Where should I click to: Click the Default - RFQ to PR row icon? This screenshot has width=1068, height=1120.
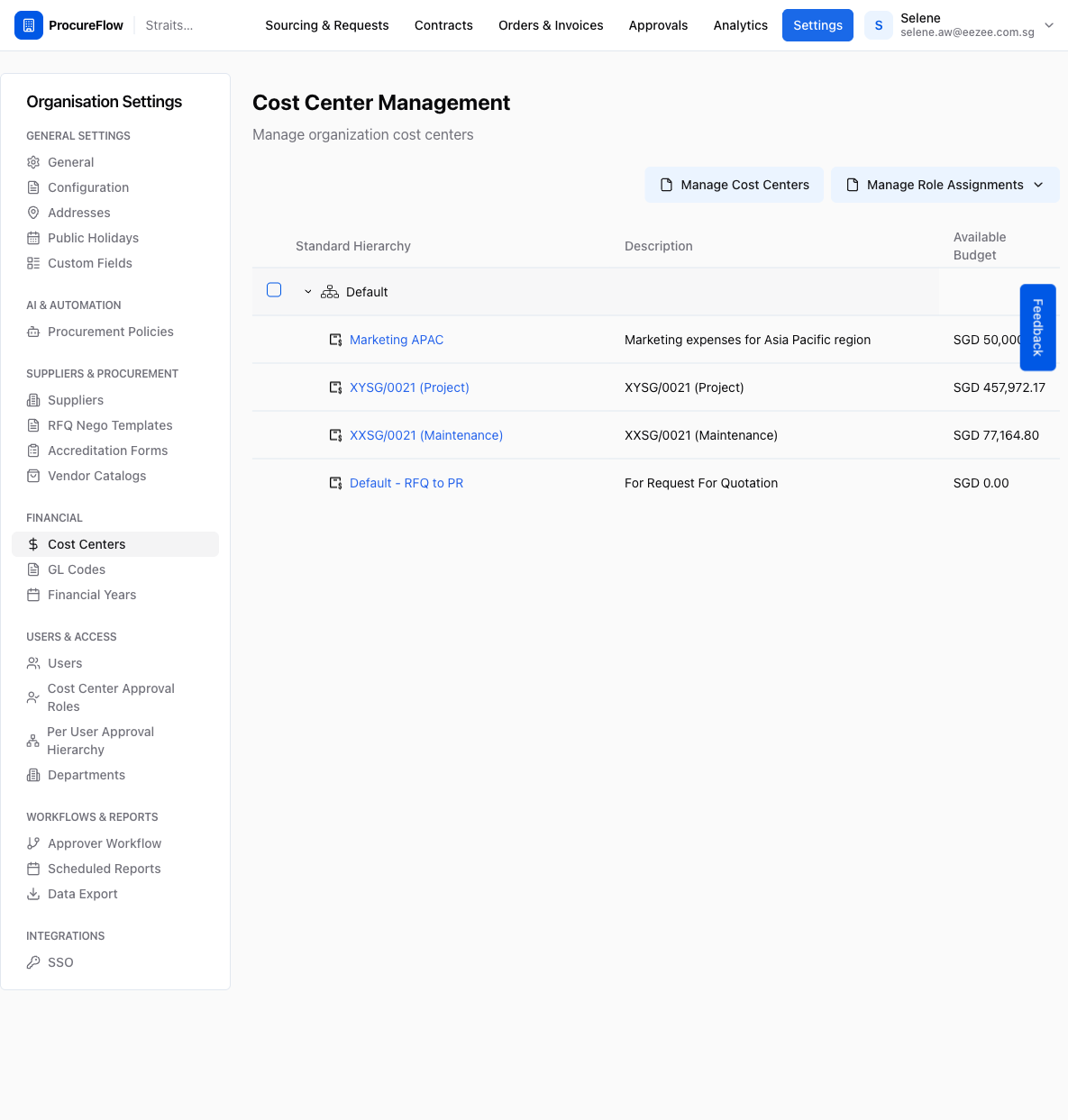[335, 483]
